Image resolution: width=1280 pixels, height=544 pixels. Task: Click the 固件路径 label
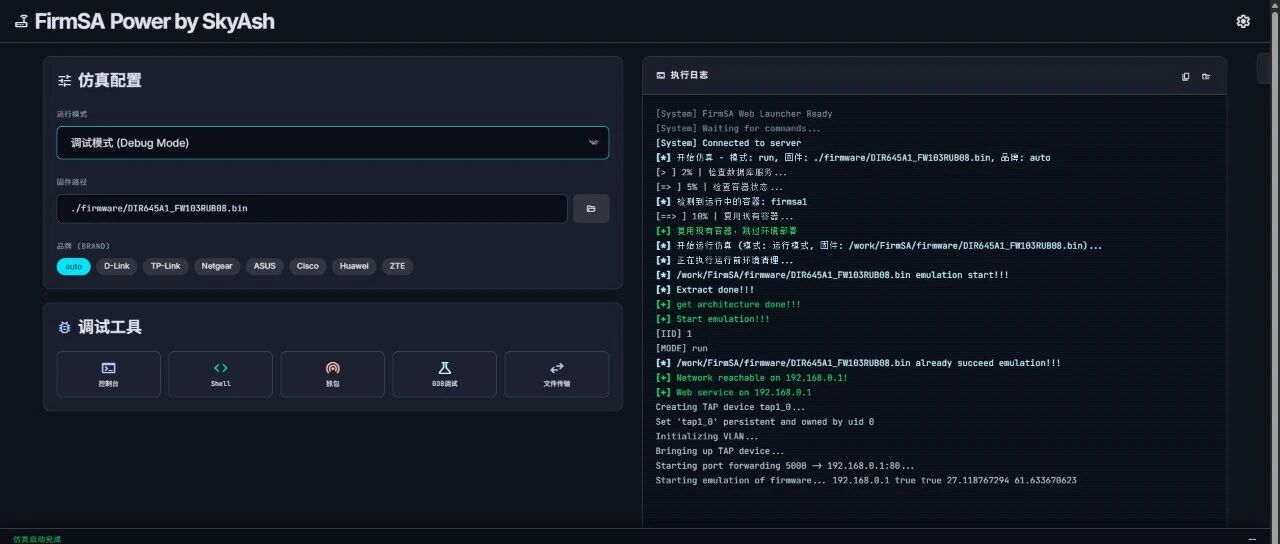click(x=71, y=182)
